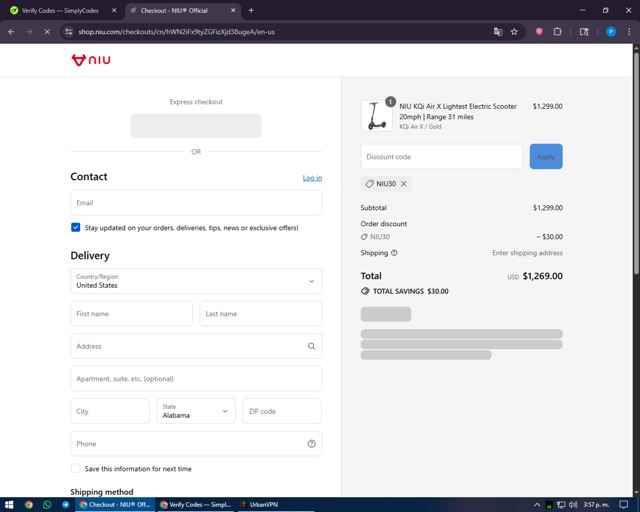Click the Total $1,269.00 amount
The height and width of the screenshot is (512, 640).
coord(542,276)
